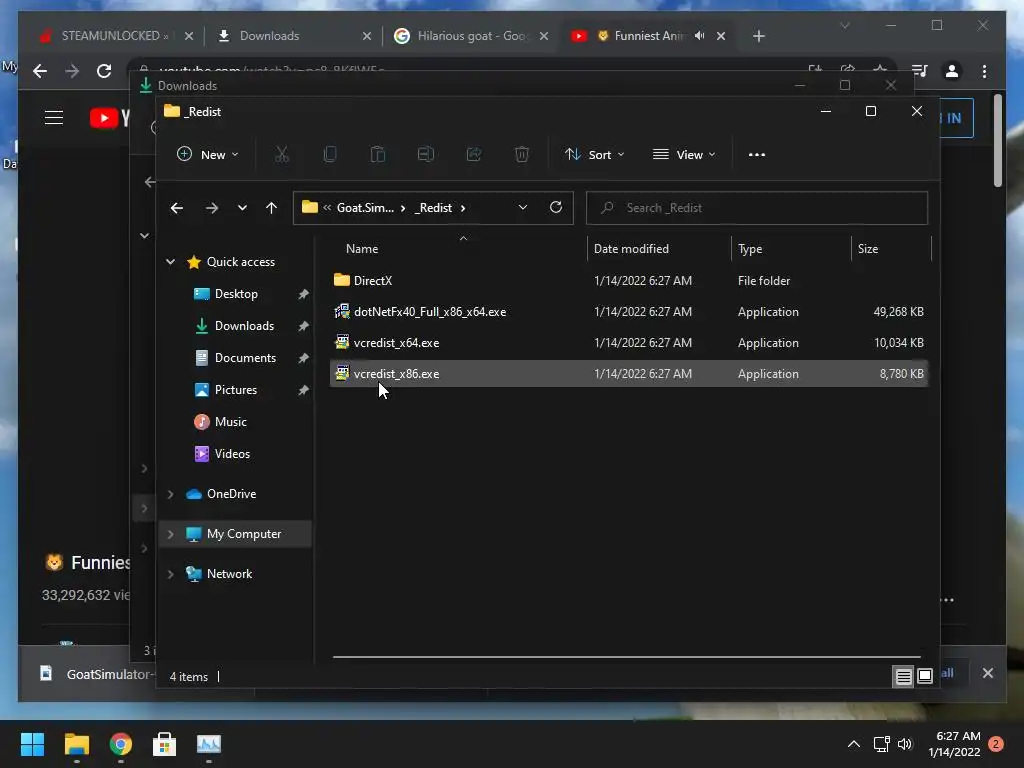Show hidden system tray icons
Screen dimensions: 1024x768
pos(854,744)
